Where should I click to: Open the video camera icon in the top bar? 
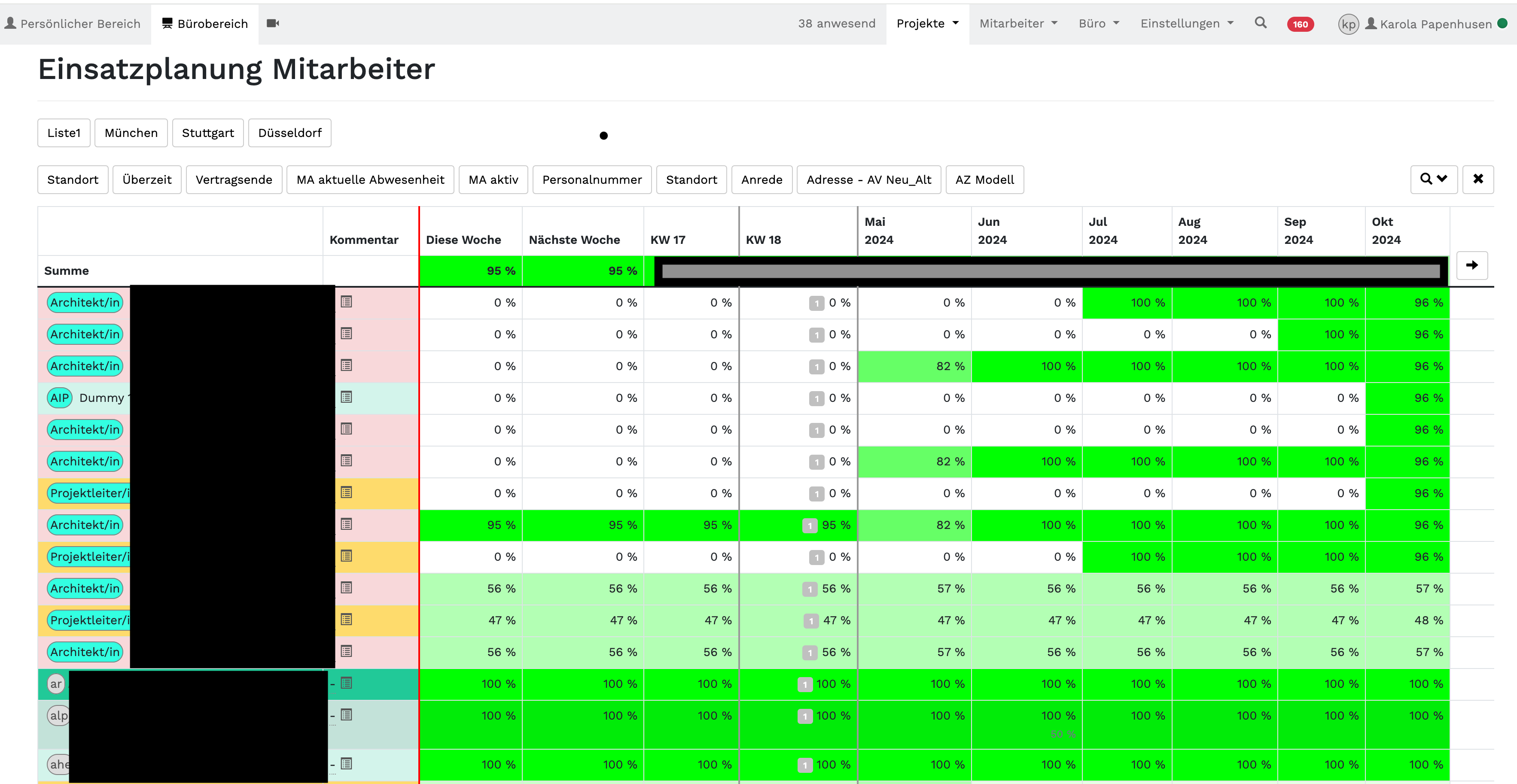pos(273,24)
